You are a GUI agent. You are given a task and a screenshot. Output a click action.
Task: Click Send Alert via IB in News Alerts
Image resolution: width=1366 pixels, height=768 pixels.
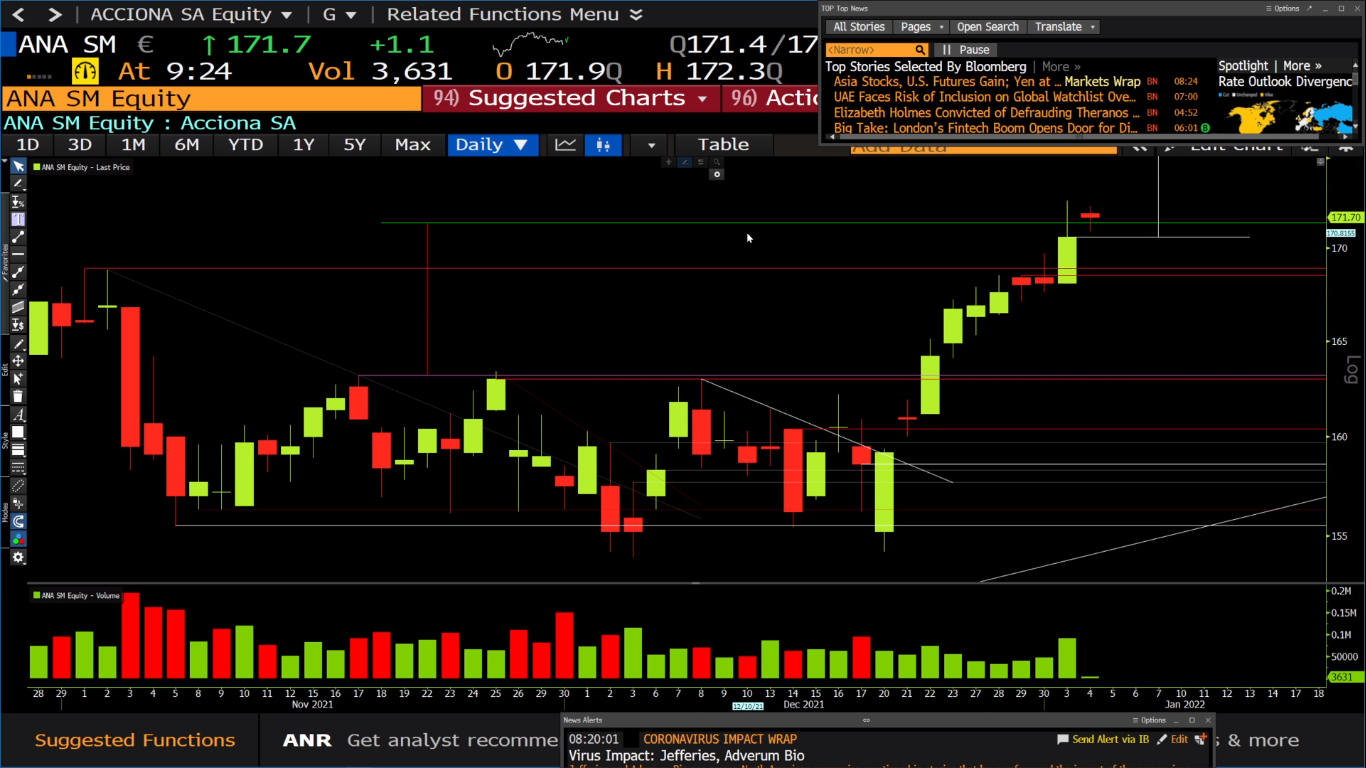[1103, 739]
